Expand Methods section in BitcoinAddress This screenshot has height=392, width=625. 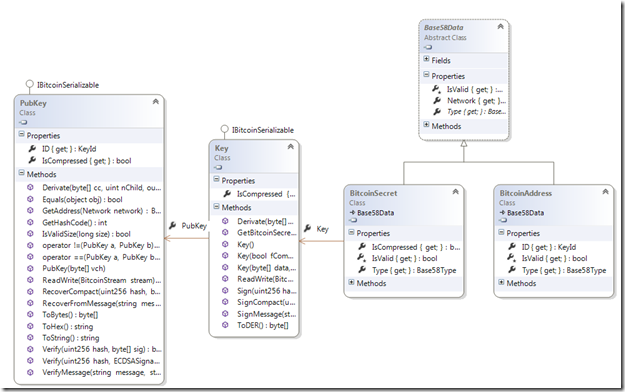coord(501,282)
